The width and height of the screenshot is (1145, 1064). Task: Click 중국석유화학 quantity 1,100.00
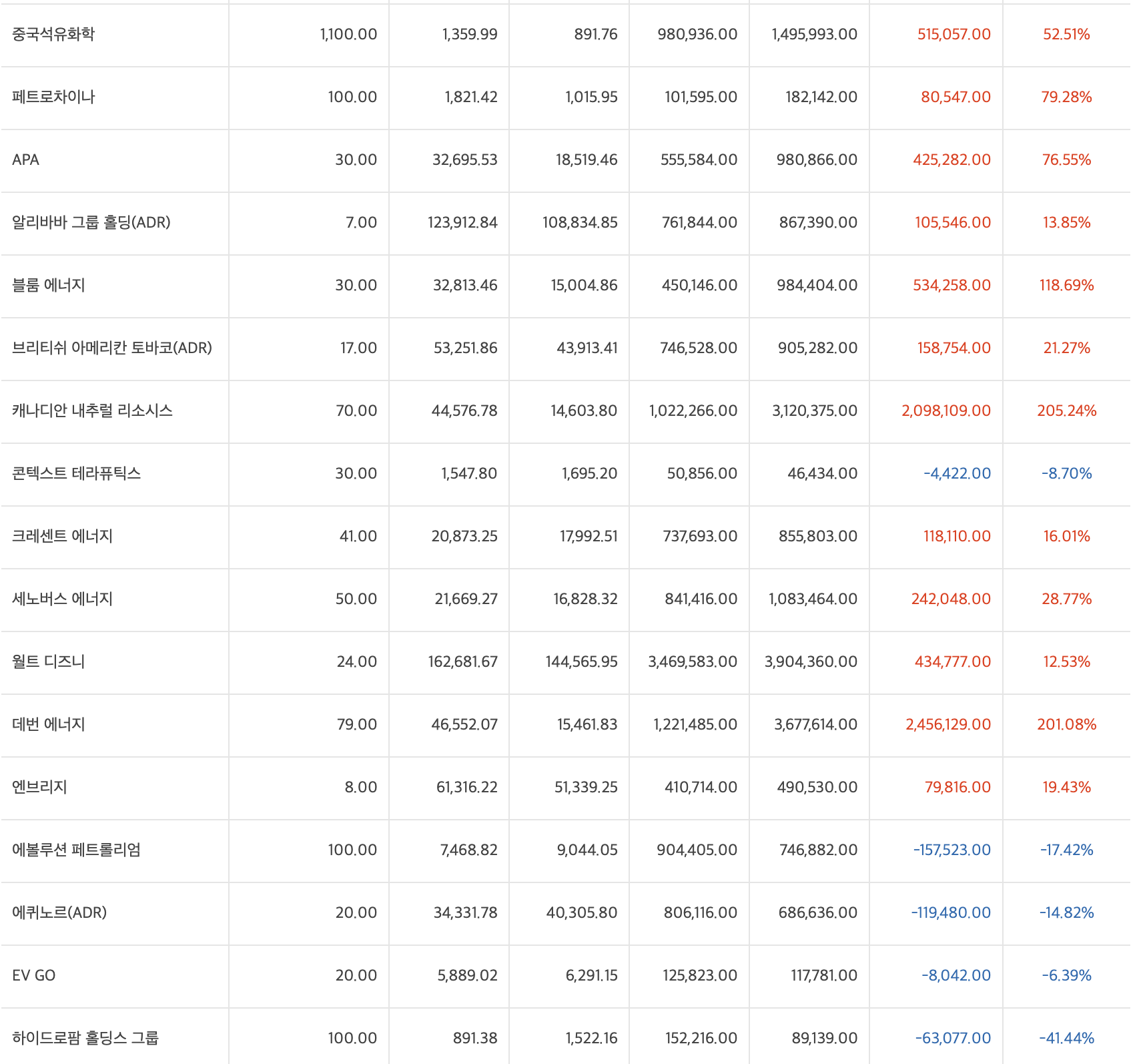348,34
